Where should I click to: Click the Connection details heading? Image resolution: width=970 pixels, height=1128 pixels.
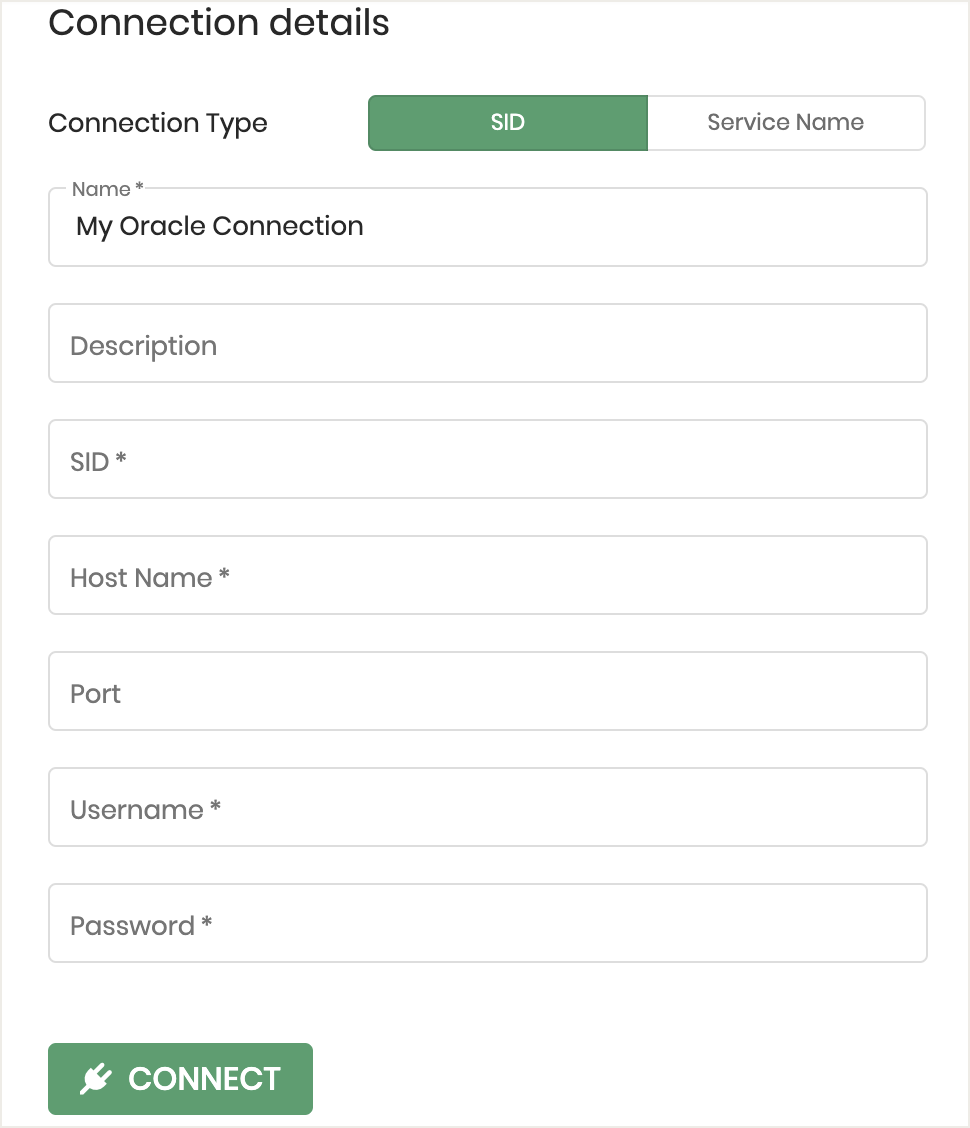(219, 23)
